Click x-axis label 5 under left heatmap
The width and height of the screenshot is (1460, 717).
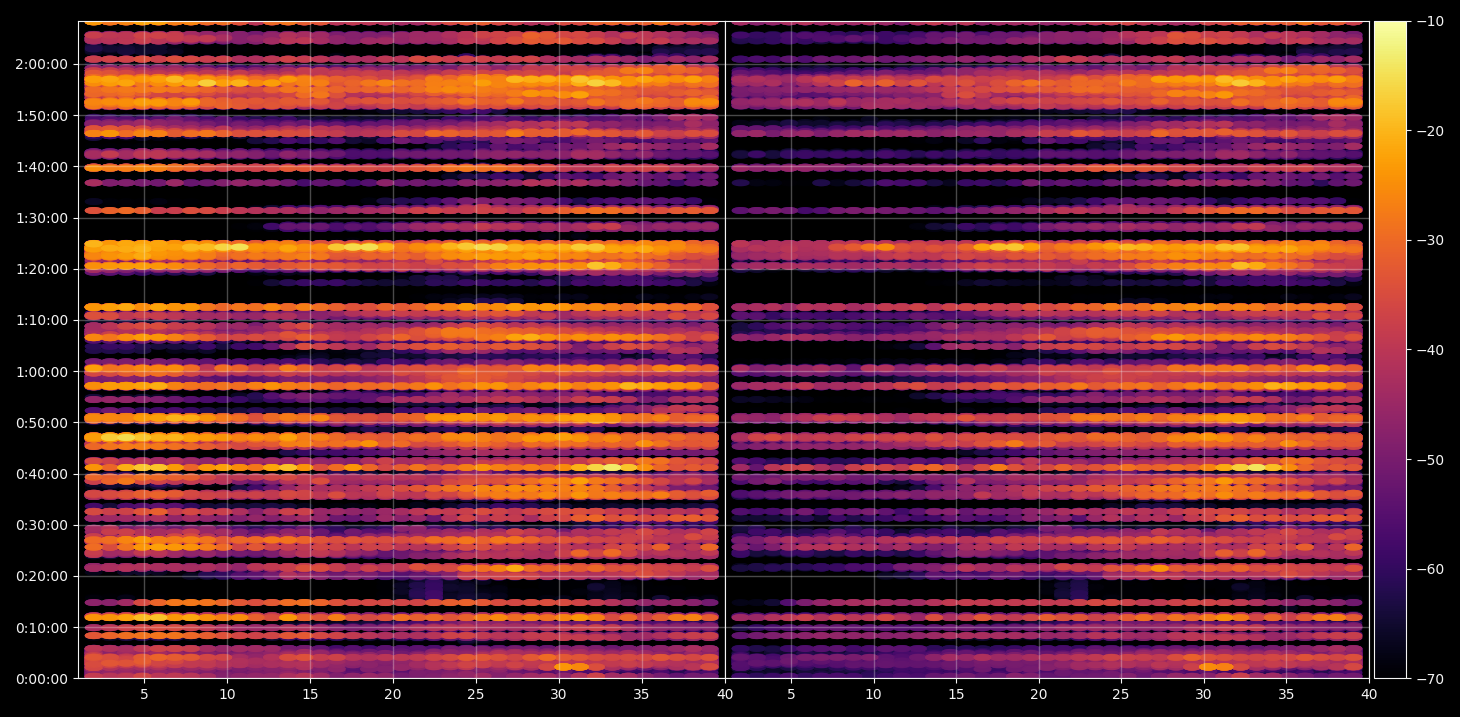144,695
